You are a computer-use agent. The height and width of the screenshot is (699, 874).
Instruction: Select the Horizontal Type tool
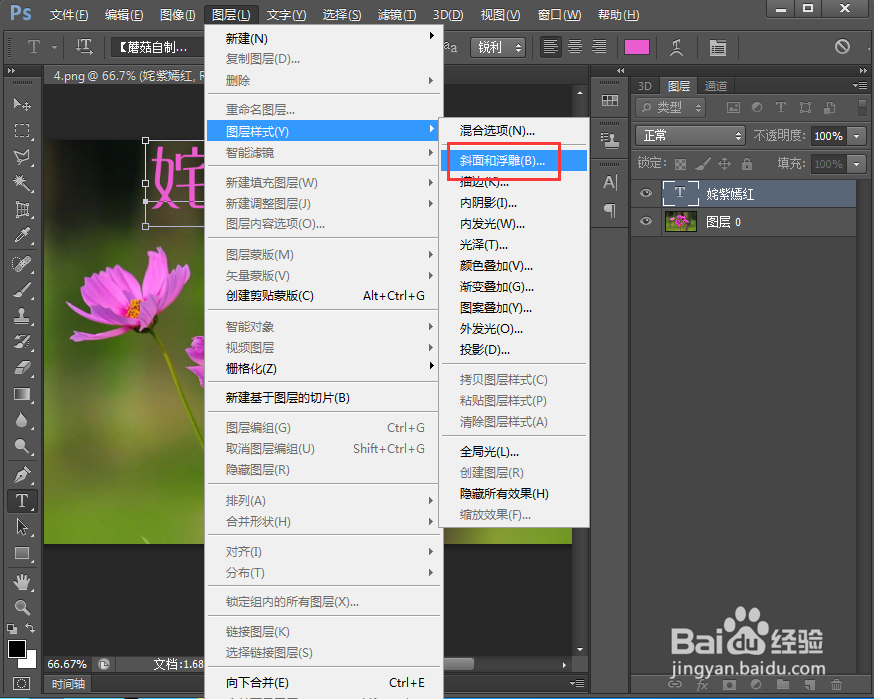(22, 500)
